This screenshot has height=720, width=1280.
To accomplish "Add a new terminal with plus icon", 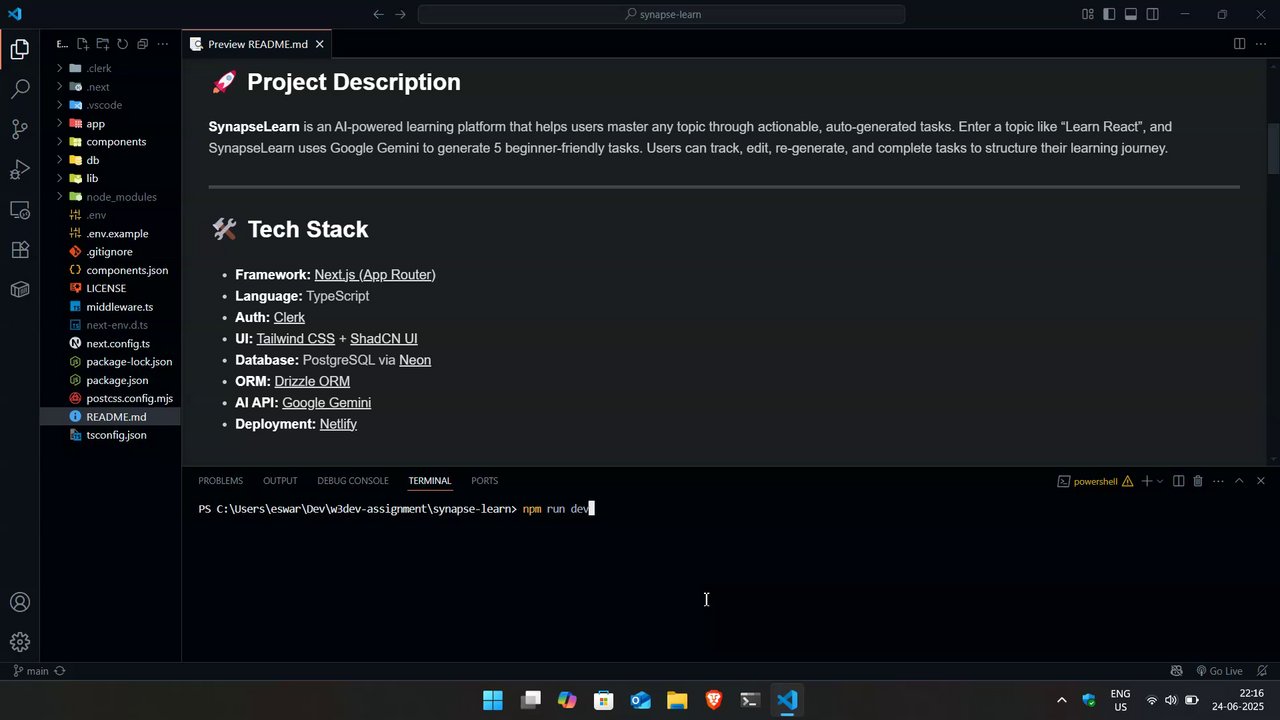I will pos(1146,481).
